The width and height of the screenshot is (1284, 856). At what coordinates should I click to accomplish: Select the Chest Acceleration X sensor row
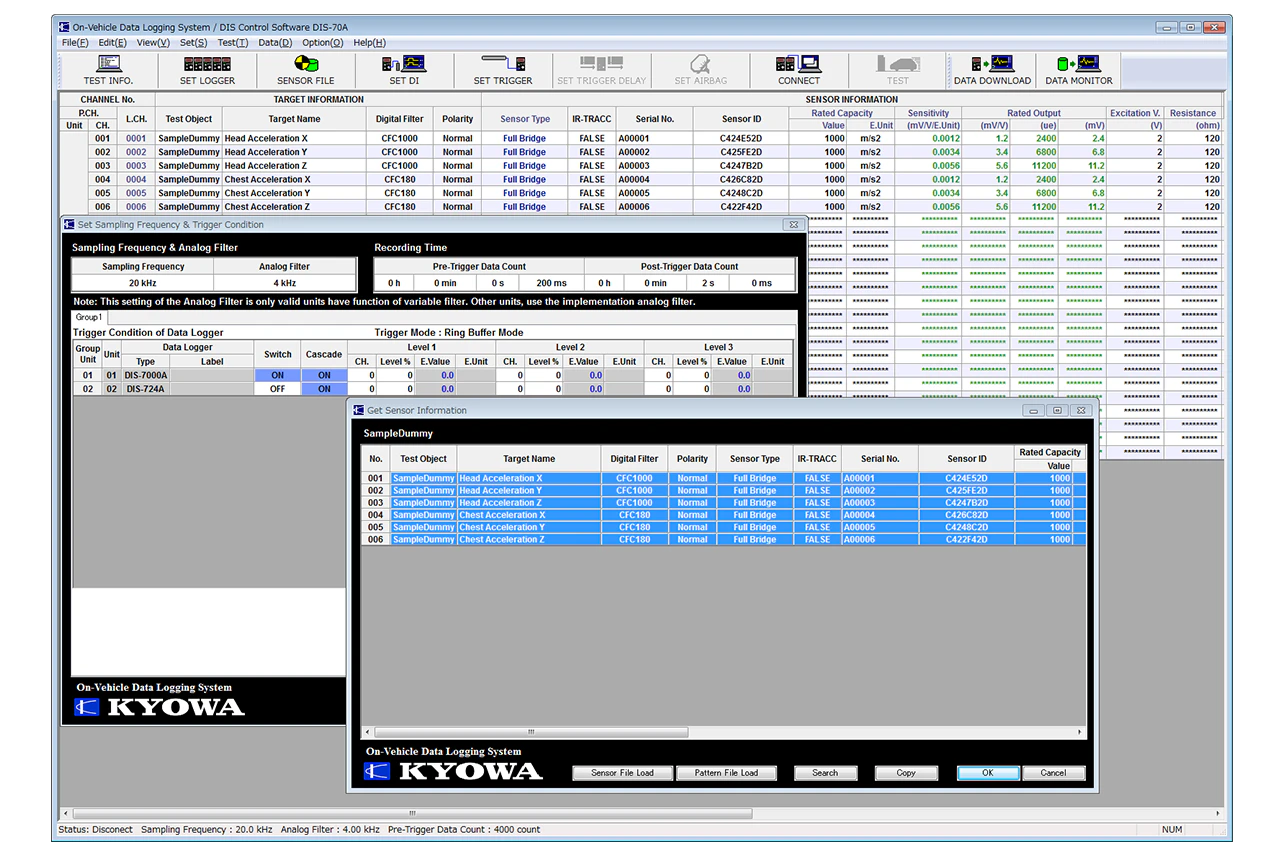click(x=502, y=515)
